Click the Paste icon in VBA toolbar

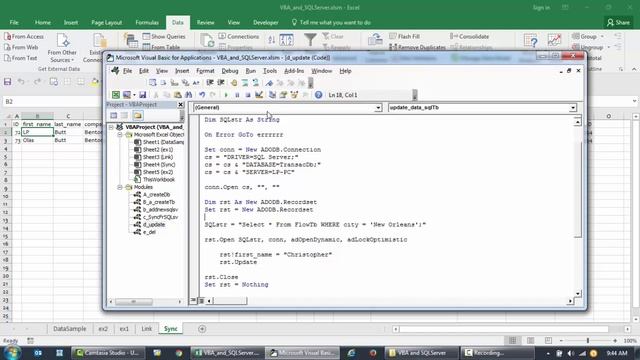click(x=178, y=95)
